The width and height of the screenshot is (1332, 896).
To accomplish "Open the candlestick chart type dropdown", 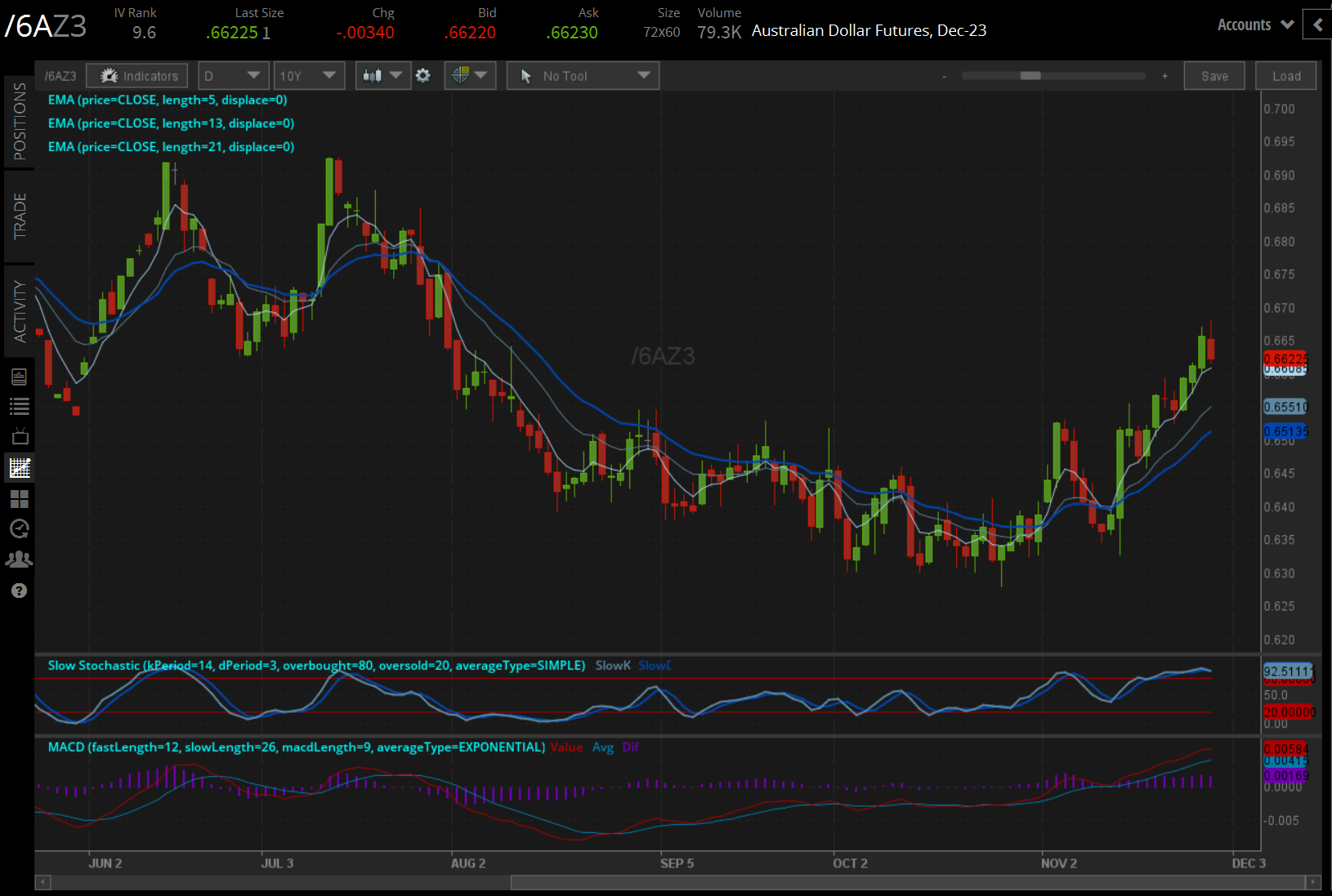I will [382, 76].
